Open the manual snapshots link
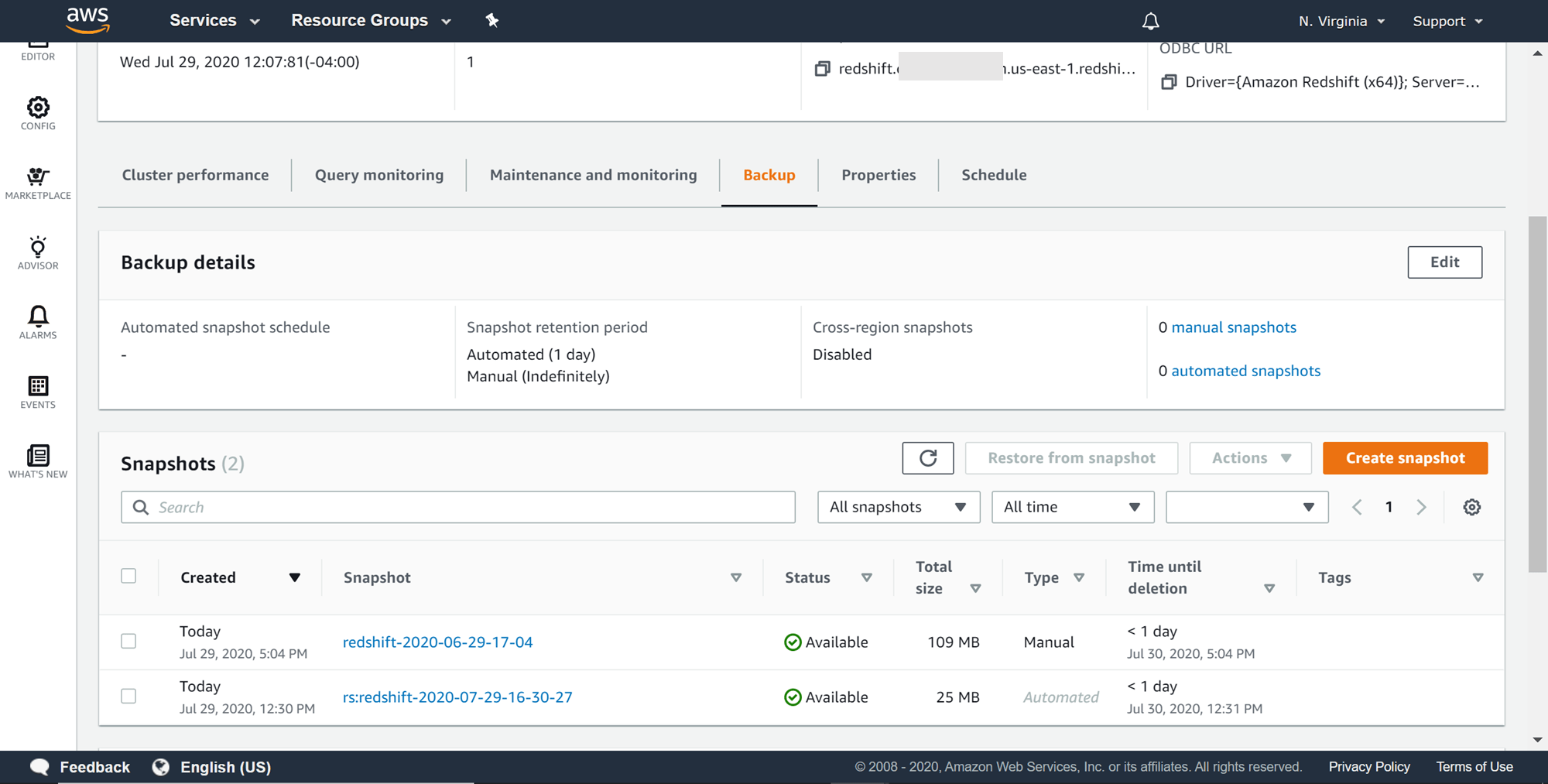Viewport: 1548px width, 784px height. pyautogui.click(x=1234, y=327)
